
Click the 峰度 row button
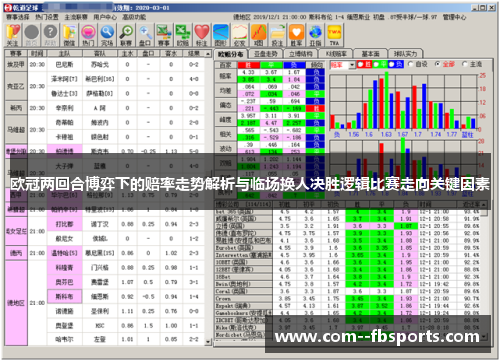(x=226, y=119)
